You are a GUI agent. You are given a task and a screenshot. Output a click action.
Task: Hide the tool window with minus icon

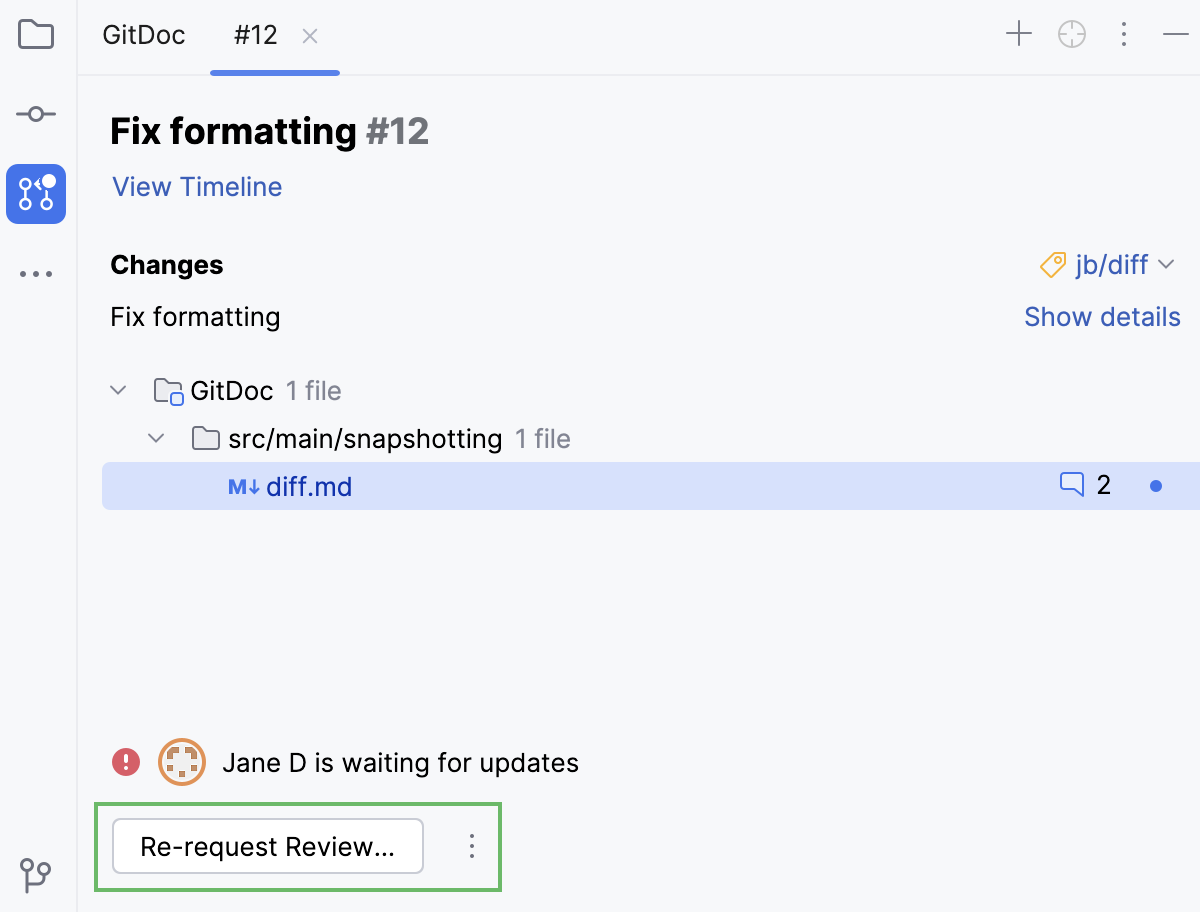(1176, 35)
